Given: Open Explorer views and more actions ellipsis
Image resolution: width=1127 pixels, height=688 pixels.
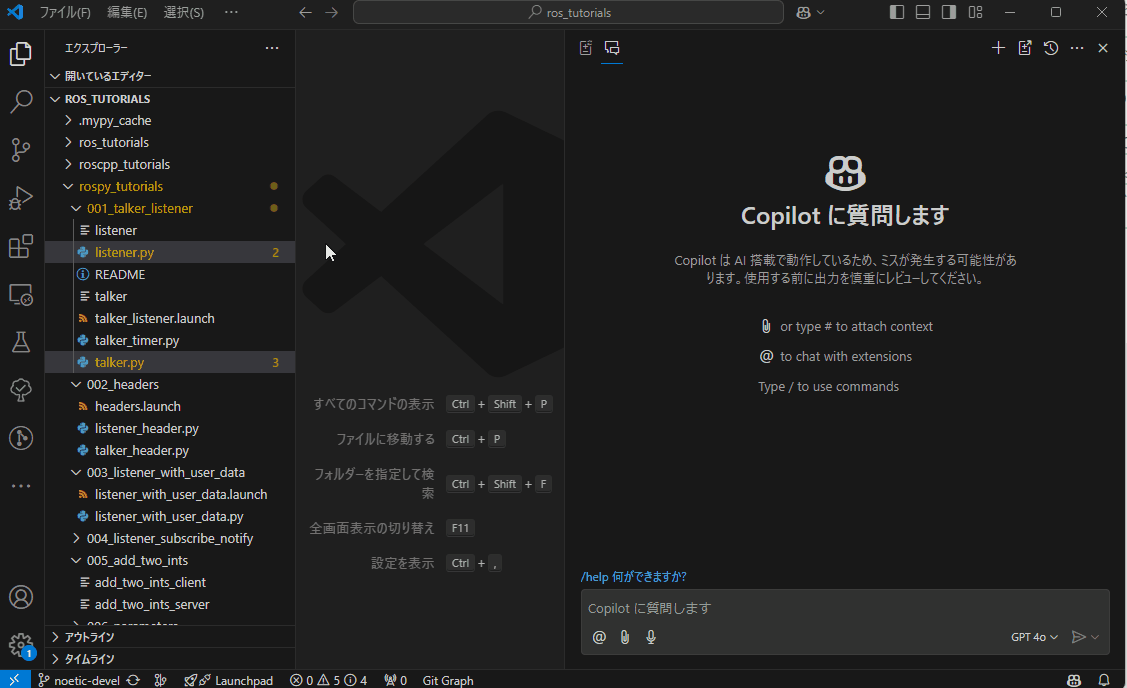Looking at the screenshot, I should (272, 48).
